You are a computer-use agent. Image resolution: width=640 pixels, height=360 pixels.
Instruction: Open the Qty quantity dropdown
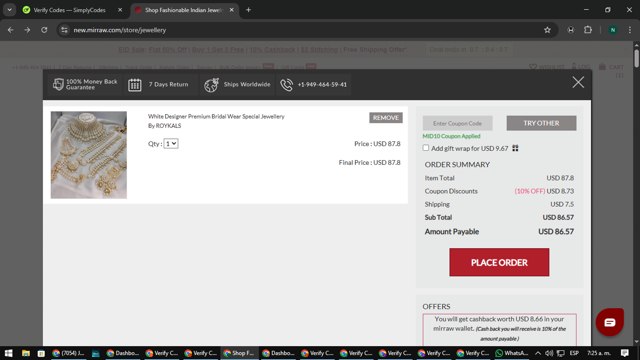(171, 144)
